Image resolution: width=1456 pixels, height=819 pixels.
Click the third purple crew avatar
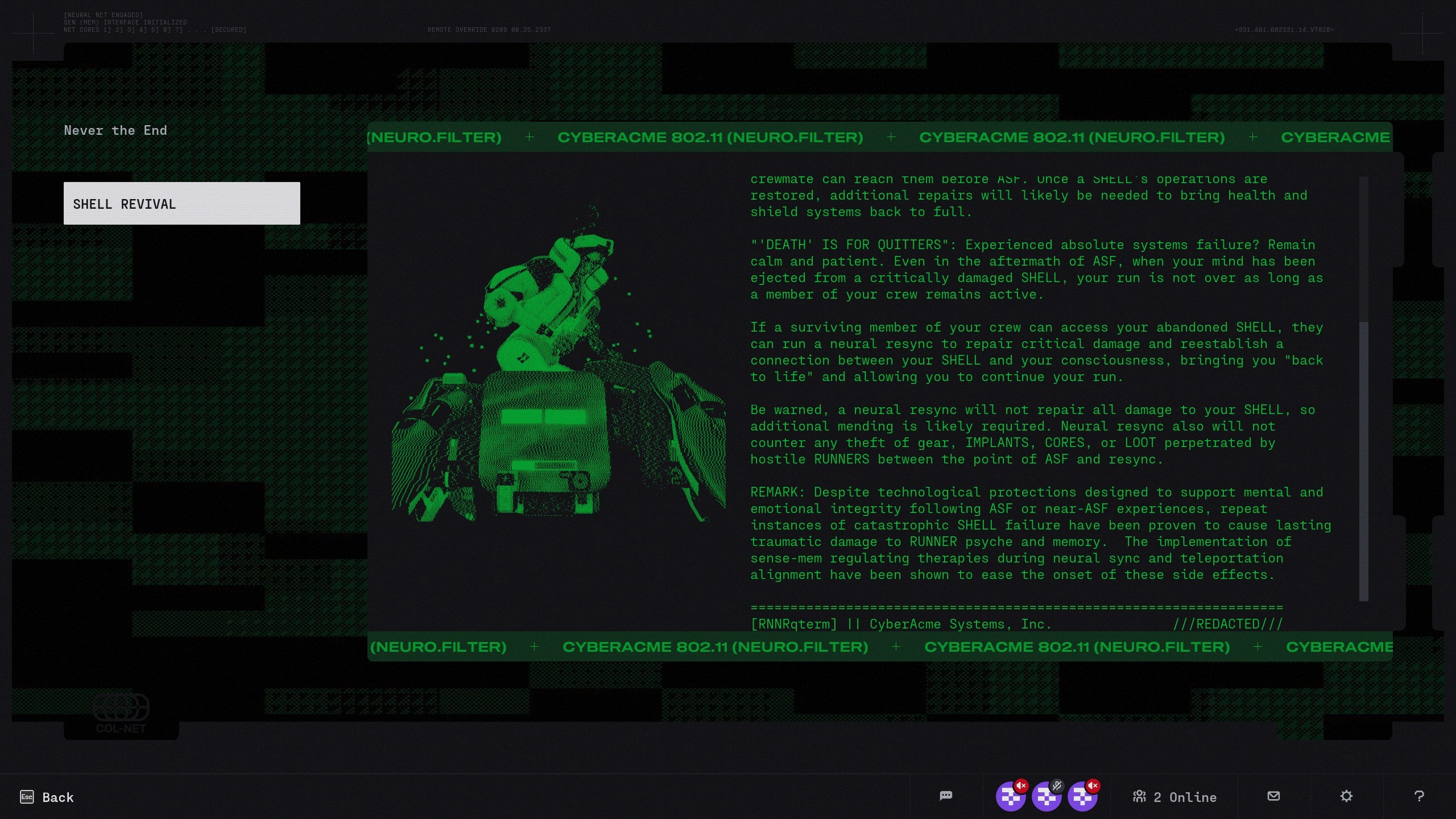[1082, 797]
